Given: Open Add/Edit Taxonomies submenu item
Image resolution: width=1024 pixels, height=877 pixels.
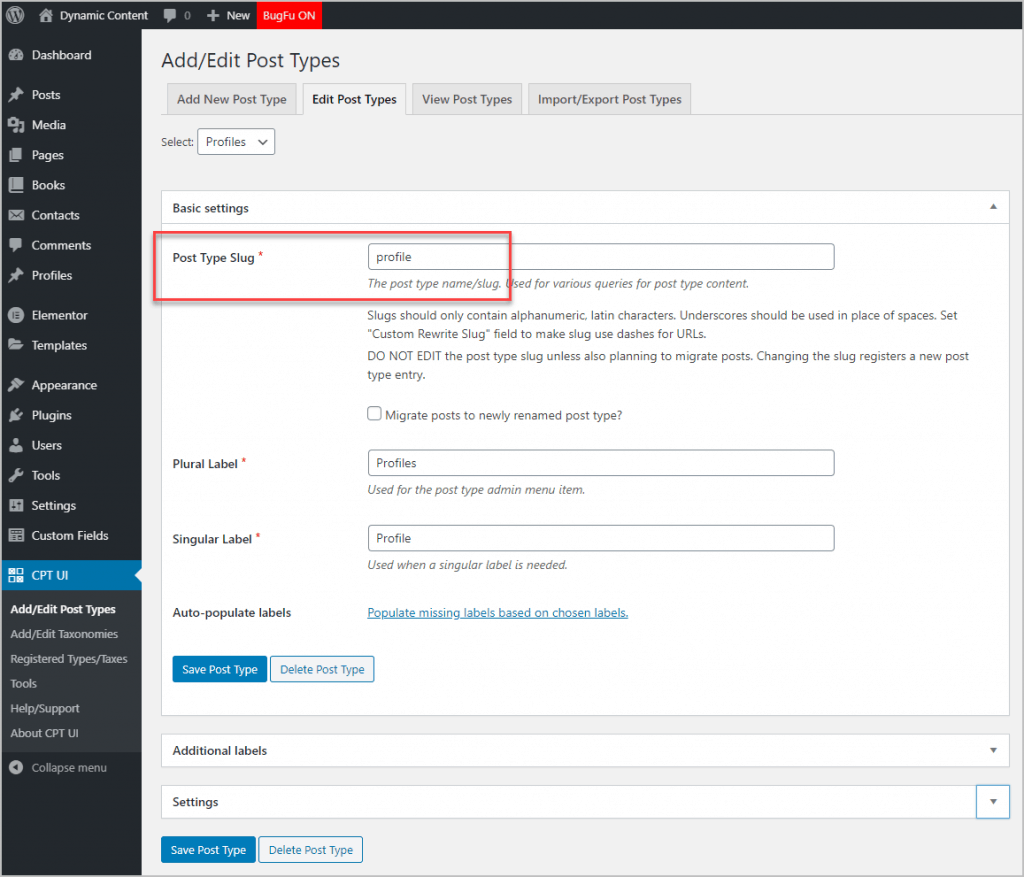Looking at the screenshot, I should [64, 633].
